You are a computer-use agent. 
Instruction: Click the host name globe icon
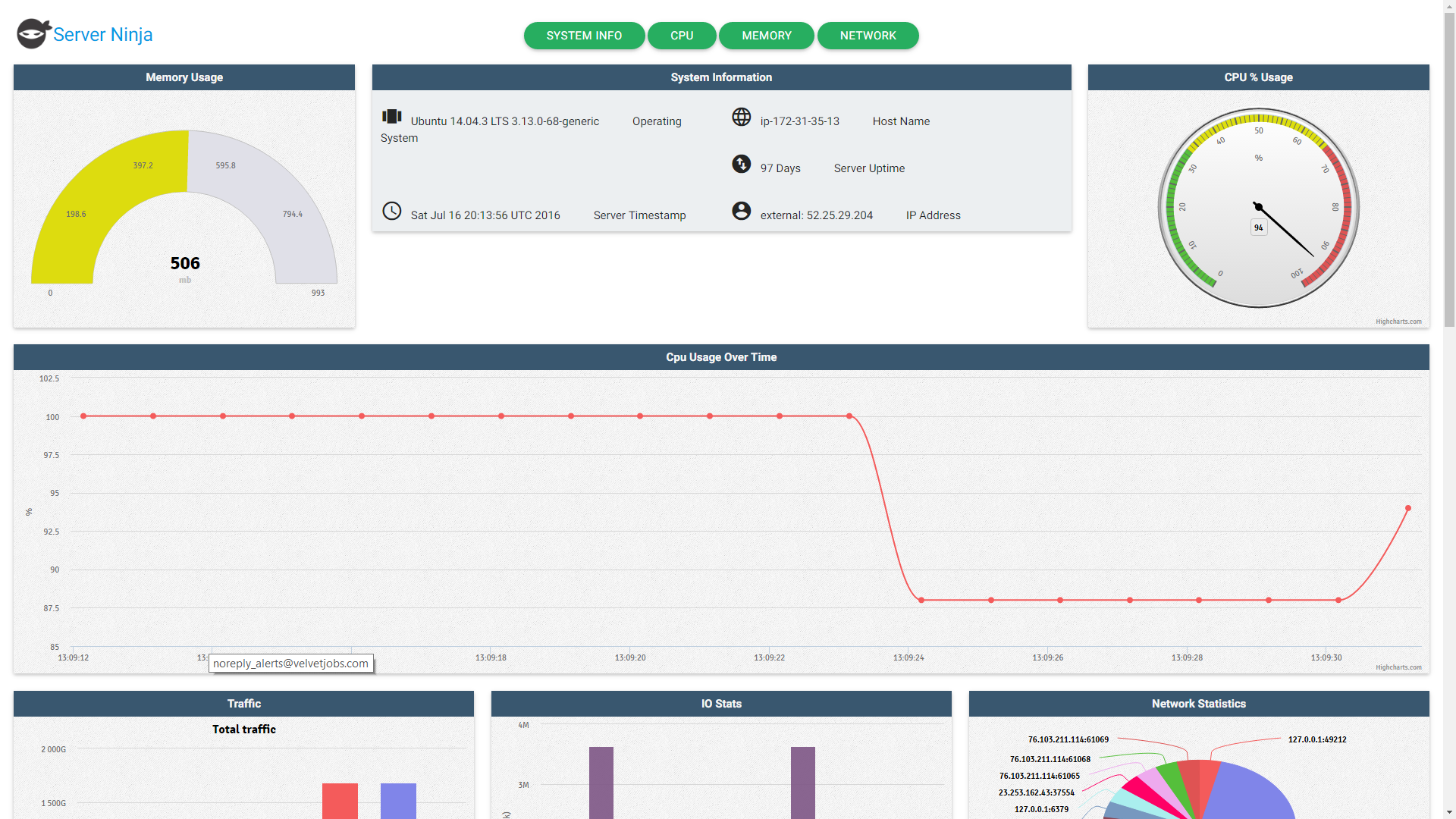(741, 117)
